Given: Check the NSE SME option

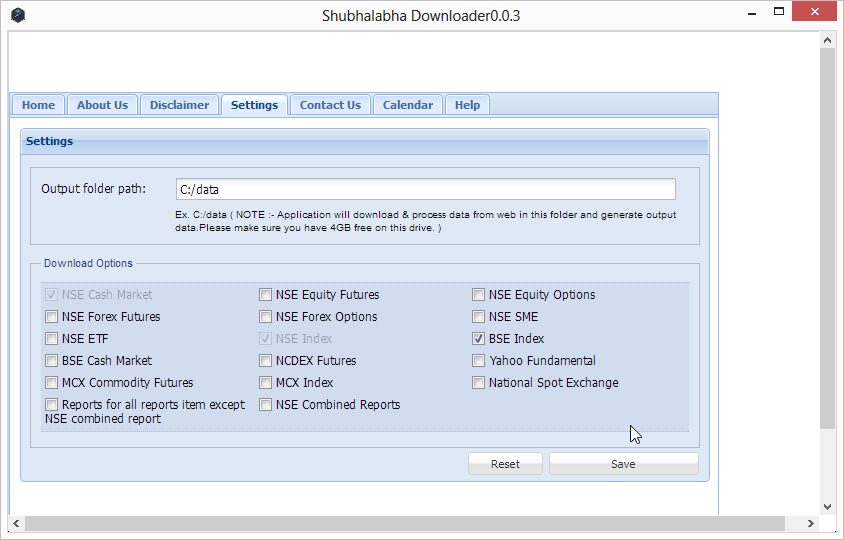Looking at the screenshot, I should coord(479,317).
